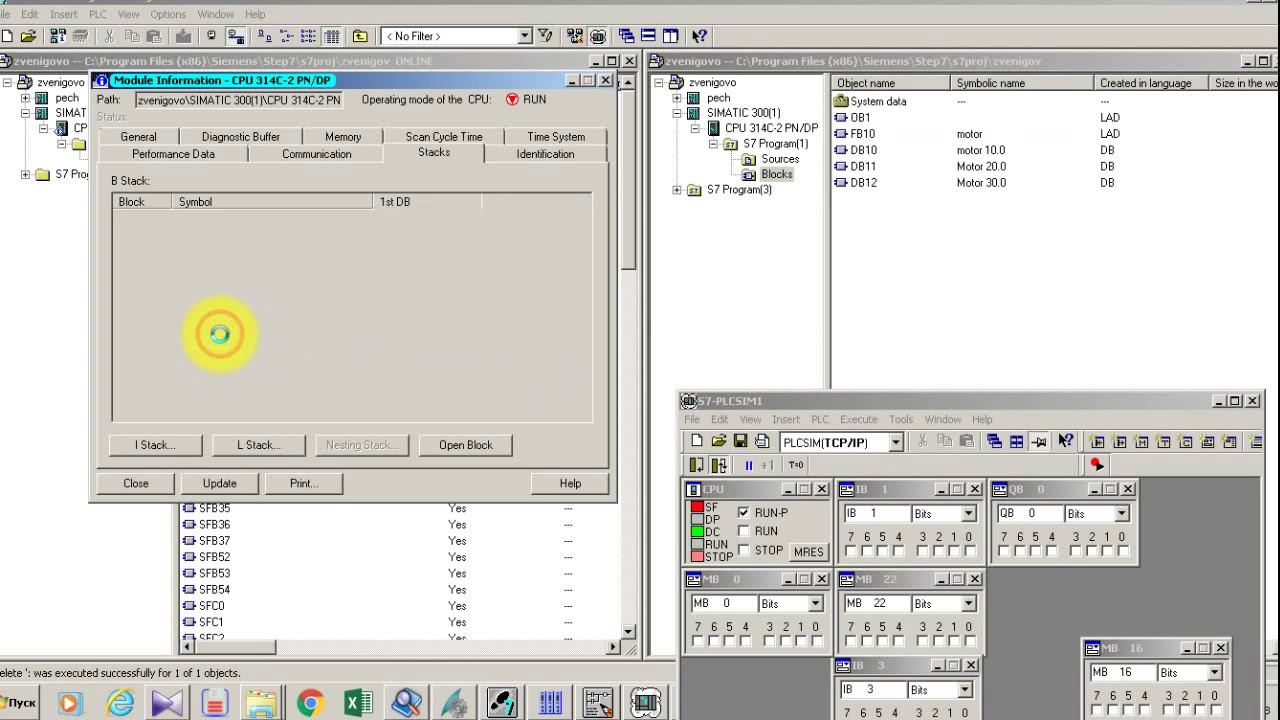The width and height of the screenshot is (1280, 720).
Task: Select FB10 block in the object list
Action: pyautogui.click(x=862, y=134)
